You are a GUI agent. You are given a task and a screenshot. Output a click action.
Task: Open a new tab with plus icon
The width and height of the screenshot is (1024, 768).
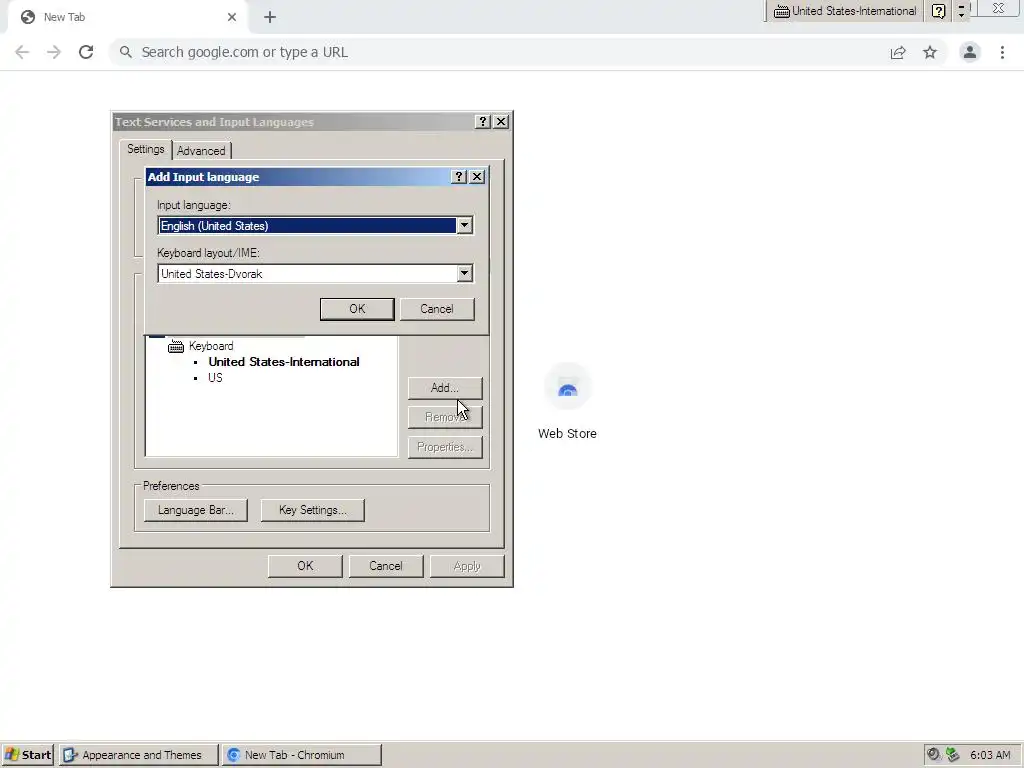click(x=270, y=18)
